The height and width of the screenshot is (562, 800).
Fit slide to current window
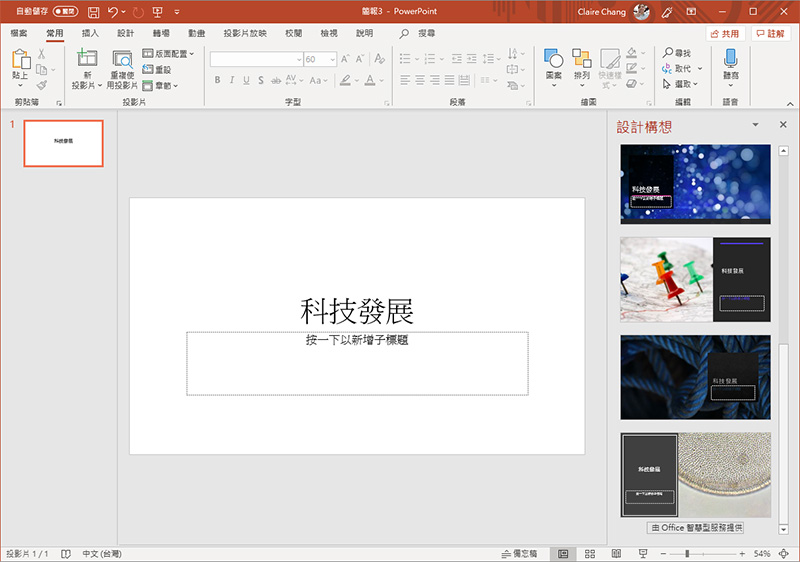point(784,554)
